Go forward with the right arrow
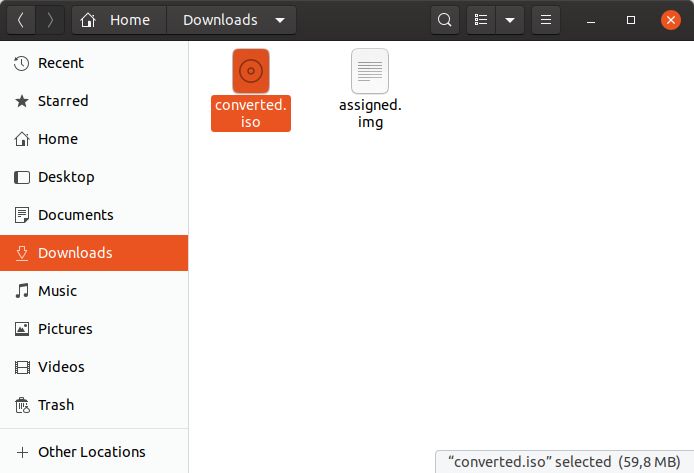The width and height of the screenshot is (694, 473). [x=50, y=20]
